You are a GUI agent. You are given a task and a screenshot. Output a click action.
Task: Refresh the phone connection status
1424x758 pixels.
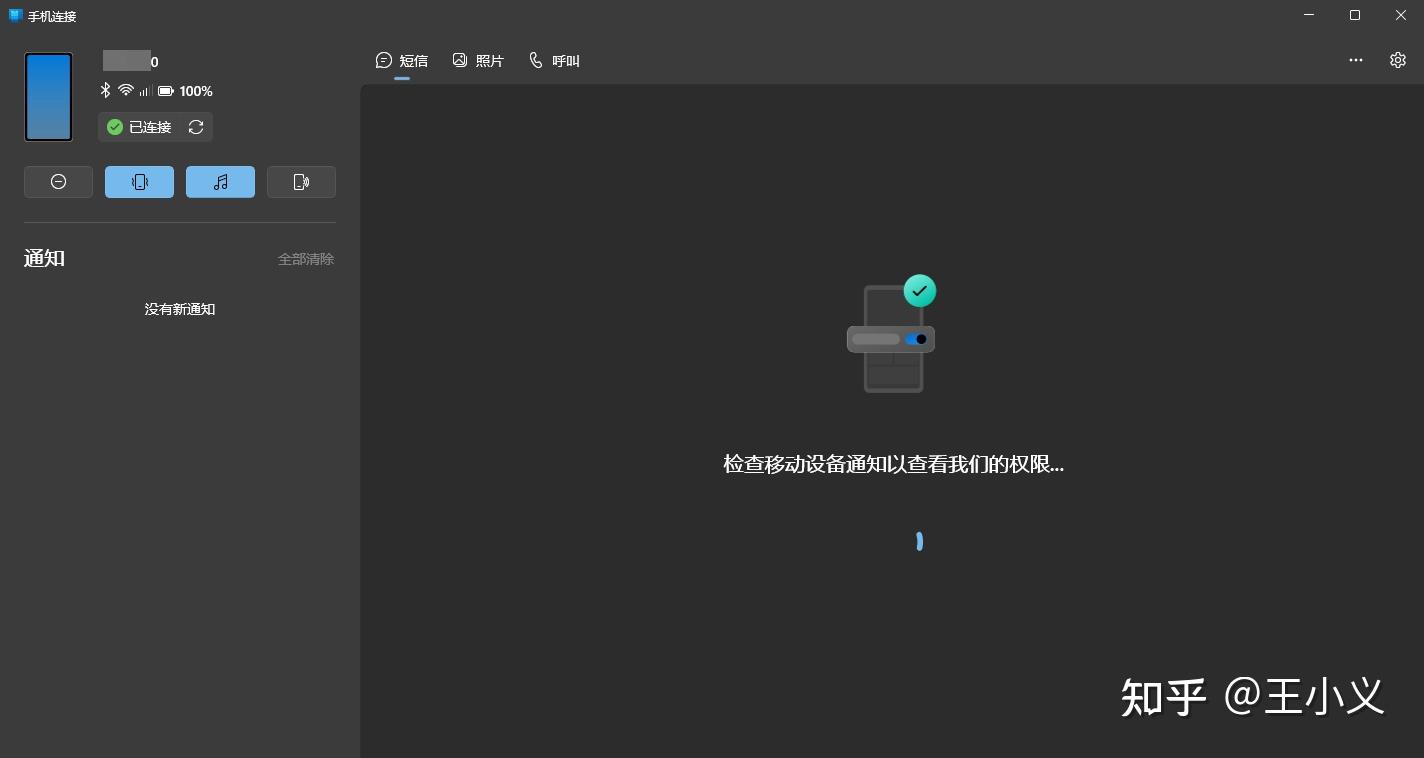196,127
